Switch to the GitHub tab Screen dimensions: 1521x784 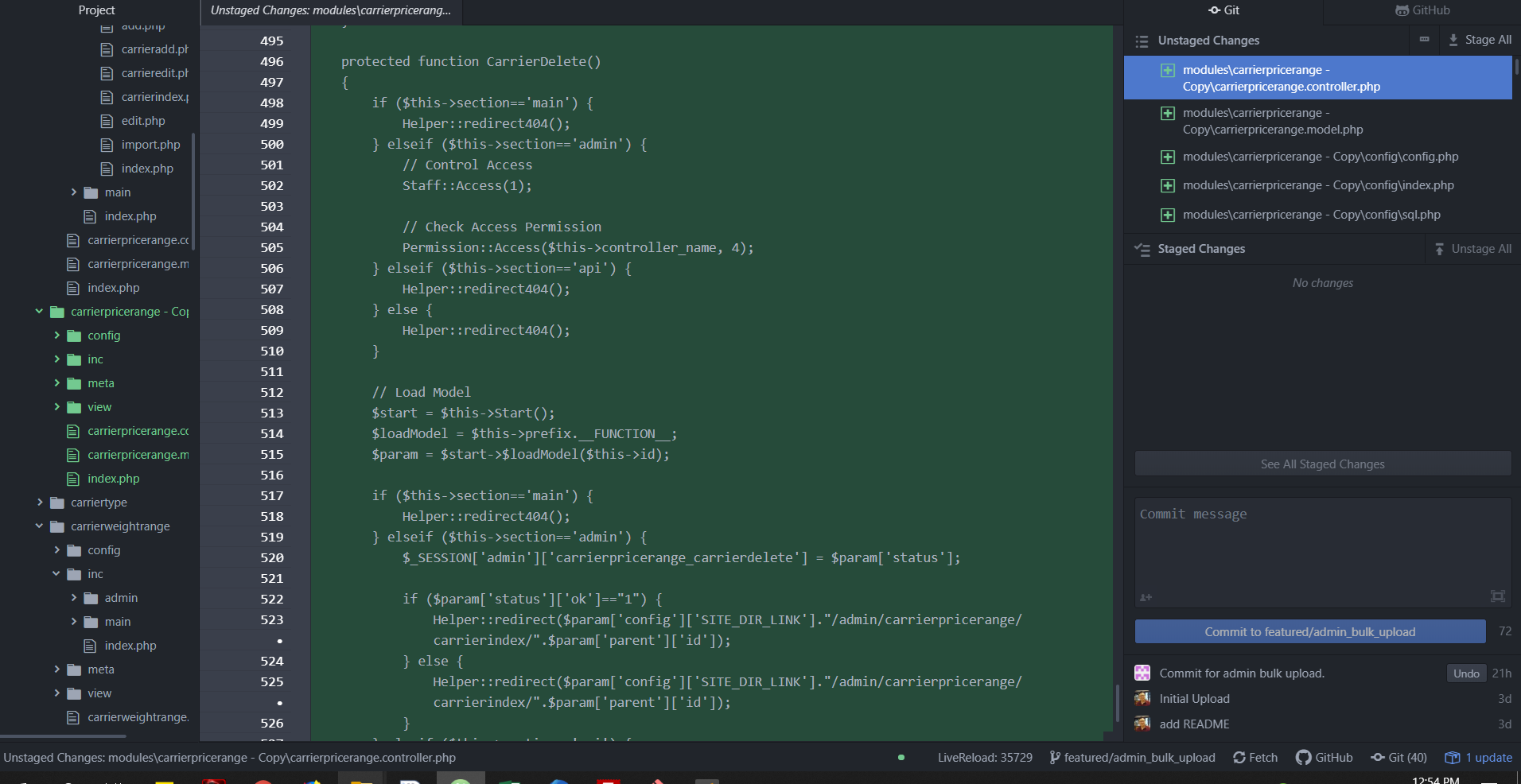tap(1422, 10)
